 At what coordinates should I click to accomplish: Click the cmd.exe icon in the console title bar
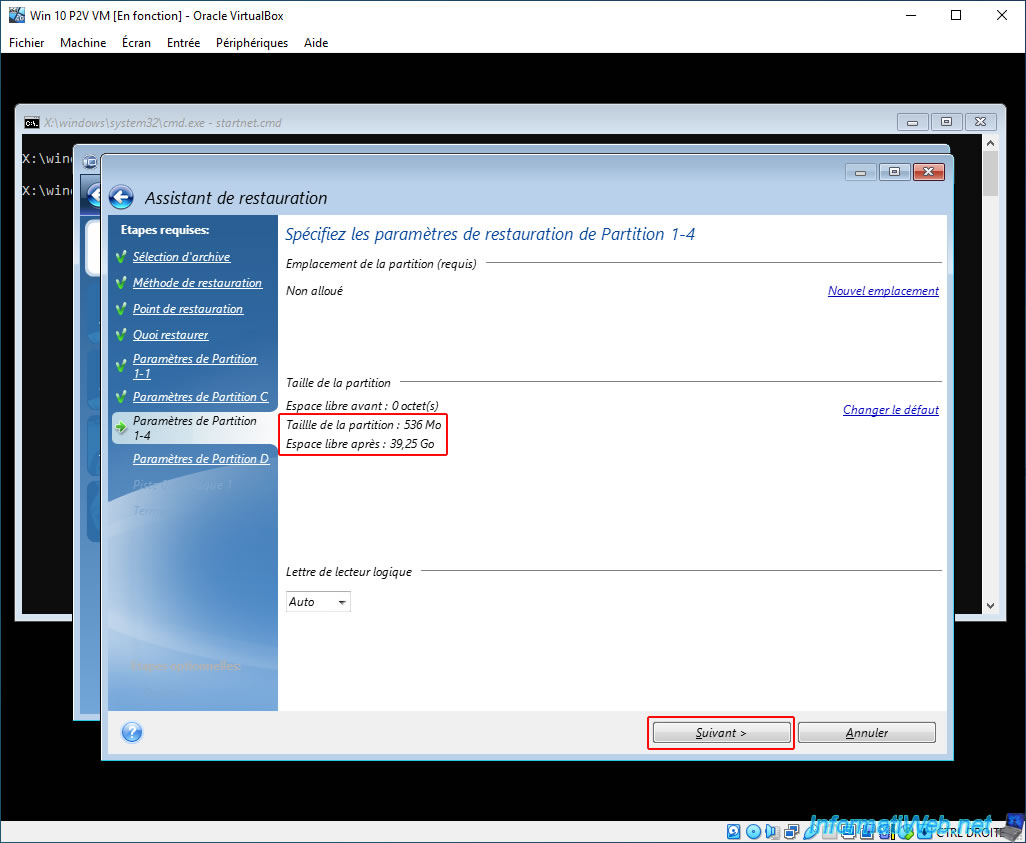tap(31, 122)
